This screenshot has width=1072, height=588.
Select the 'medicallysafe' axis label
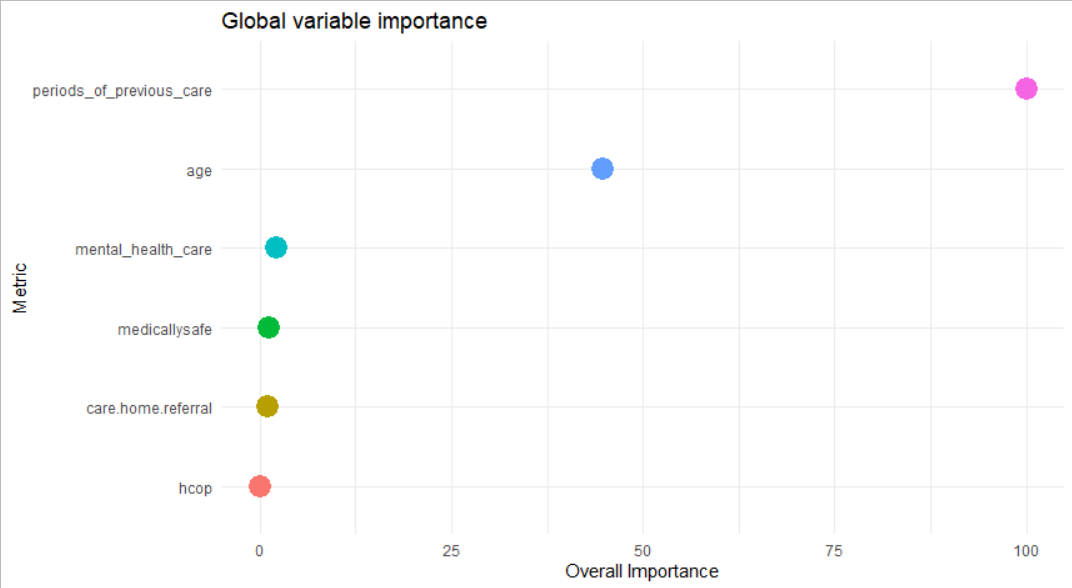coord(164,328)
